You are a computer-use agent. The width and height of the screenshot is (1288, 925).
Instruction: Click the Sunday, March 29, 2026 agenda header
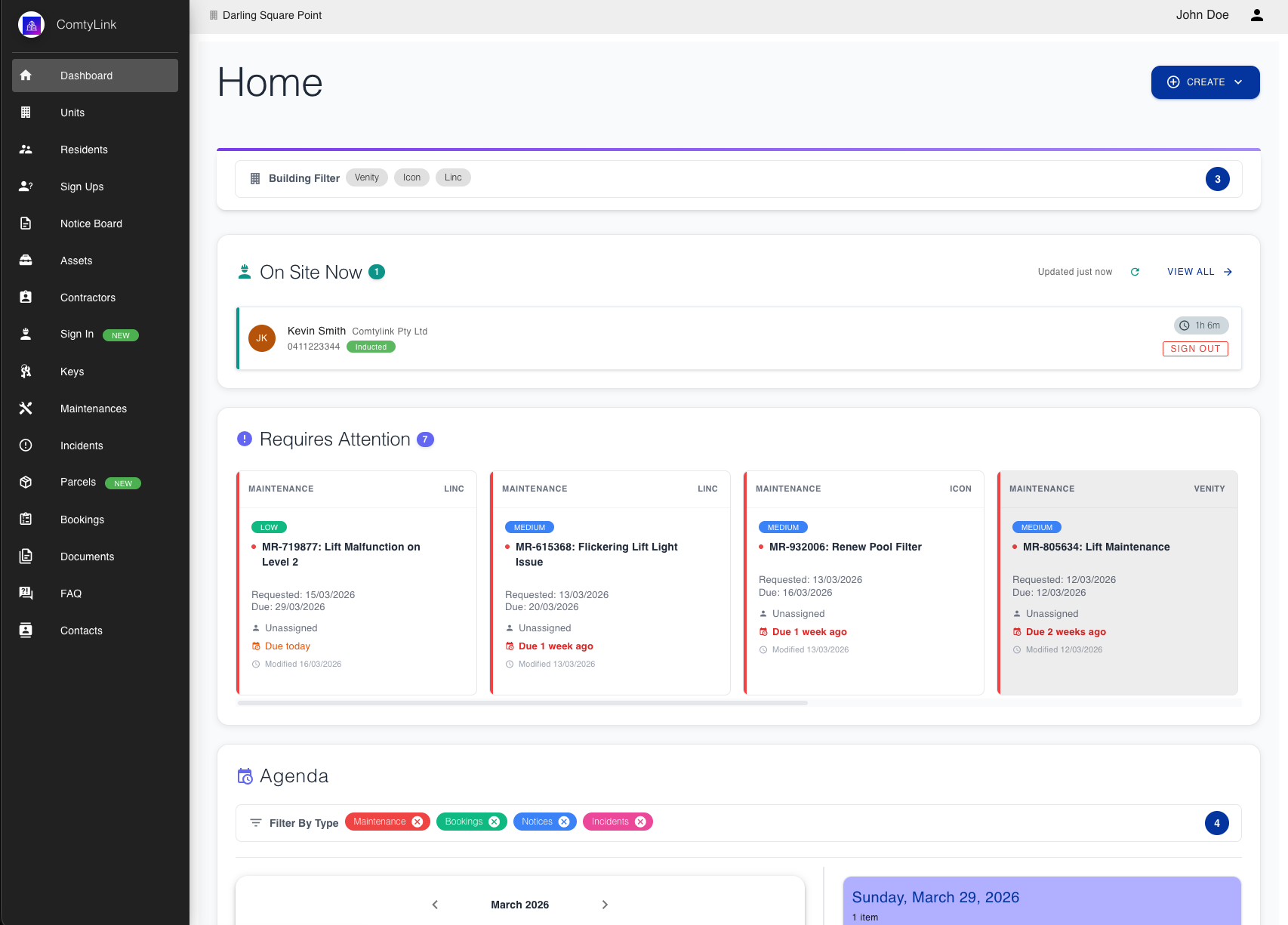click(935, 897)
